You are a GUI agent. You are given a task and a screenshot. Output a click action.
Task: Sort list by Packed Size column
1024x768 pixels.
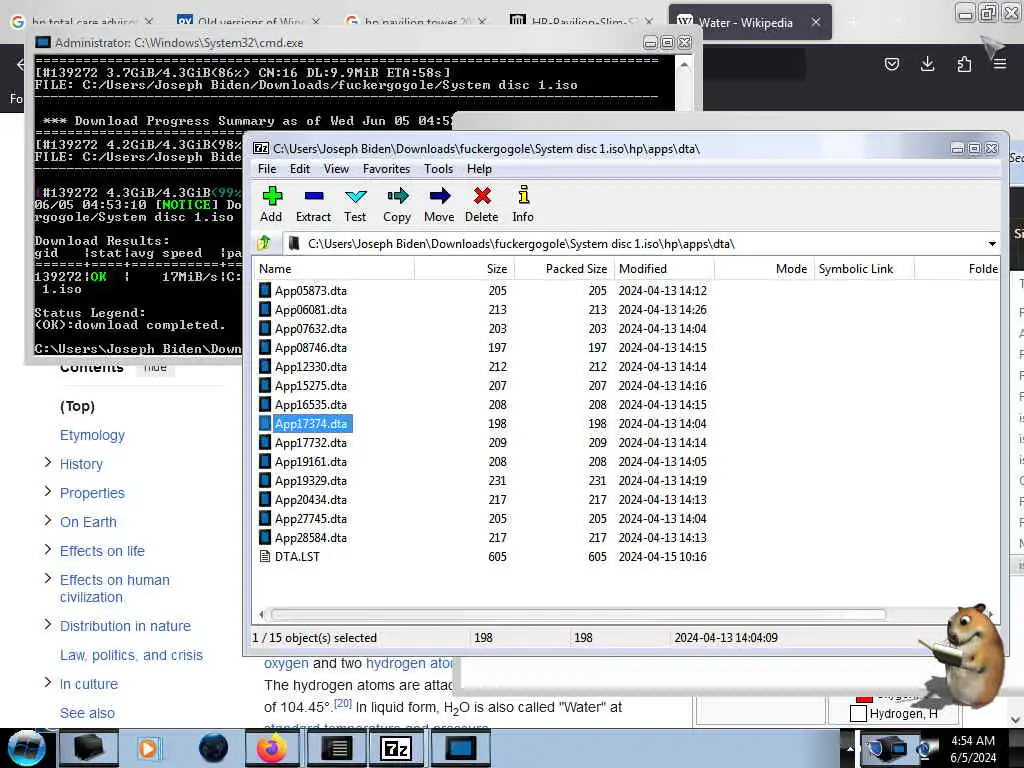pyautogui.click(x=564, y=269)
